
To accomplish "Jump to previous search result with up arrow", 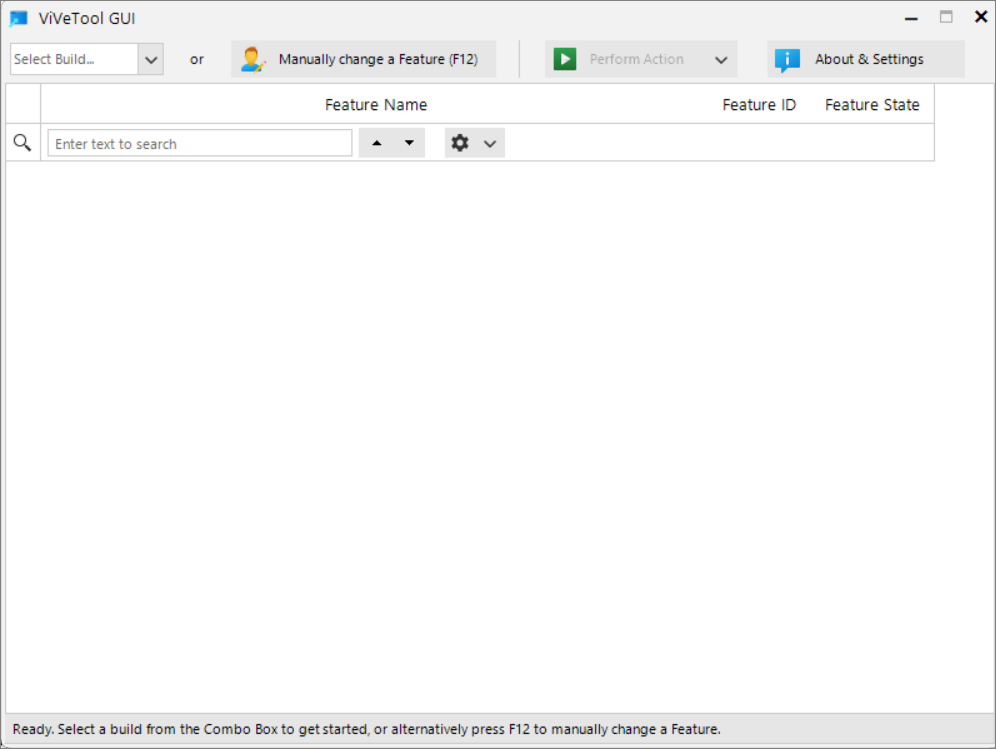I will [x=377, y=143].
